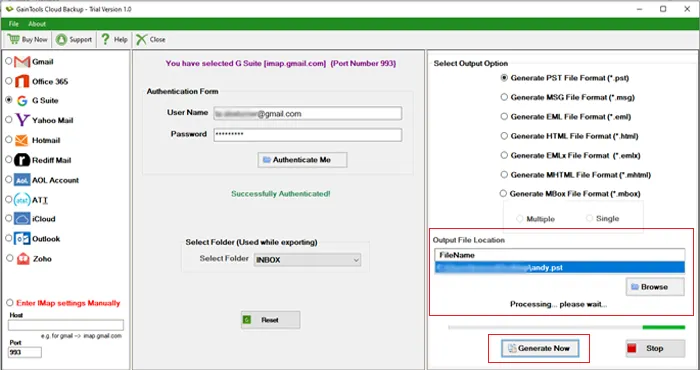
Task: Expand the Select Folder INBOX dropdown
Action: pyautogui.click(x=308, y=260)
